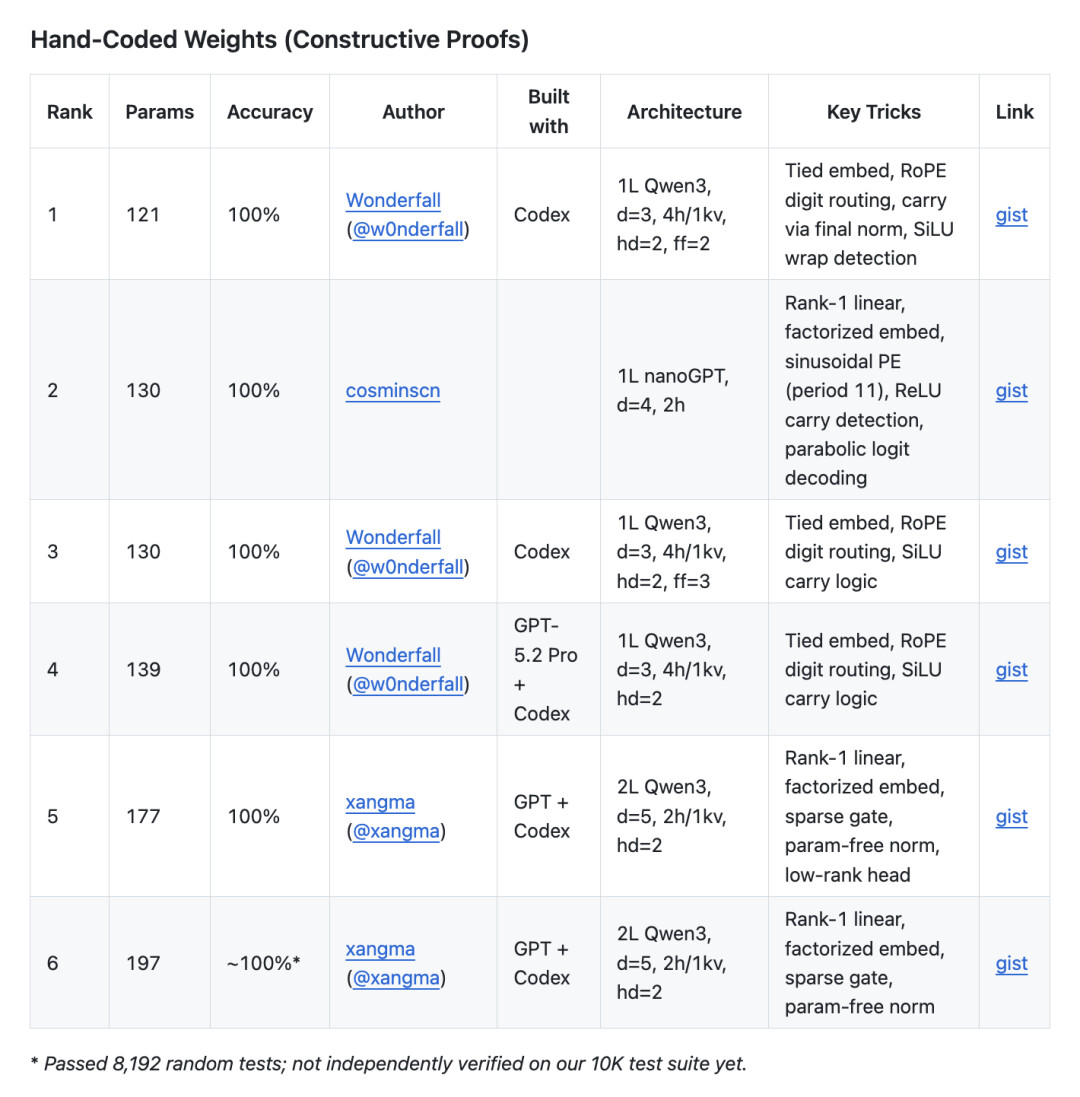Viewport: 1080px width, 1097px height.
Task: Open the gist link for the 197-params entry
Action: point(1011,963)
